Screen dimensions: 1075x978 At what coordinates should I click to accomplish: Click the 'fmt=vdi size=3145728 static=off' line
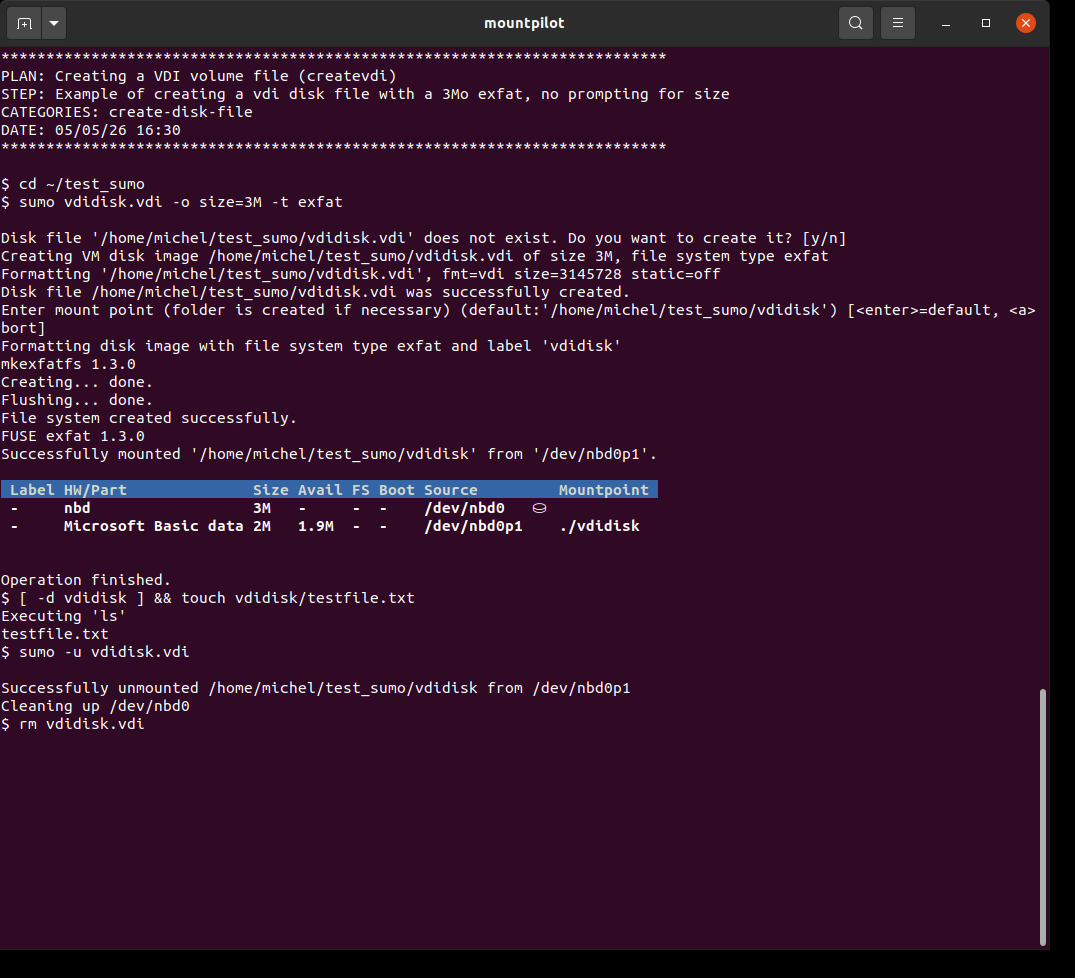361,274
